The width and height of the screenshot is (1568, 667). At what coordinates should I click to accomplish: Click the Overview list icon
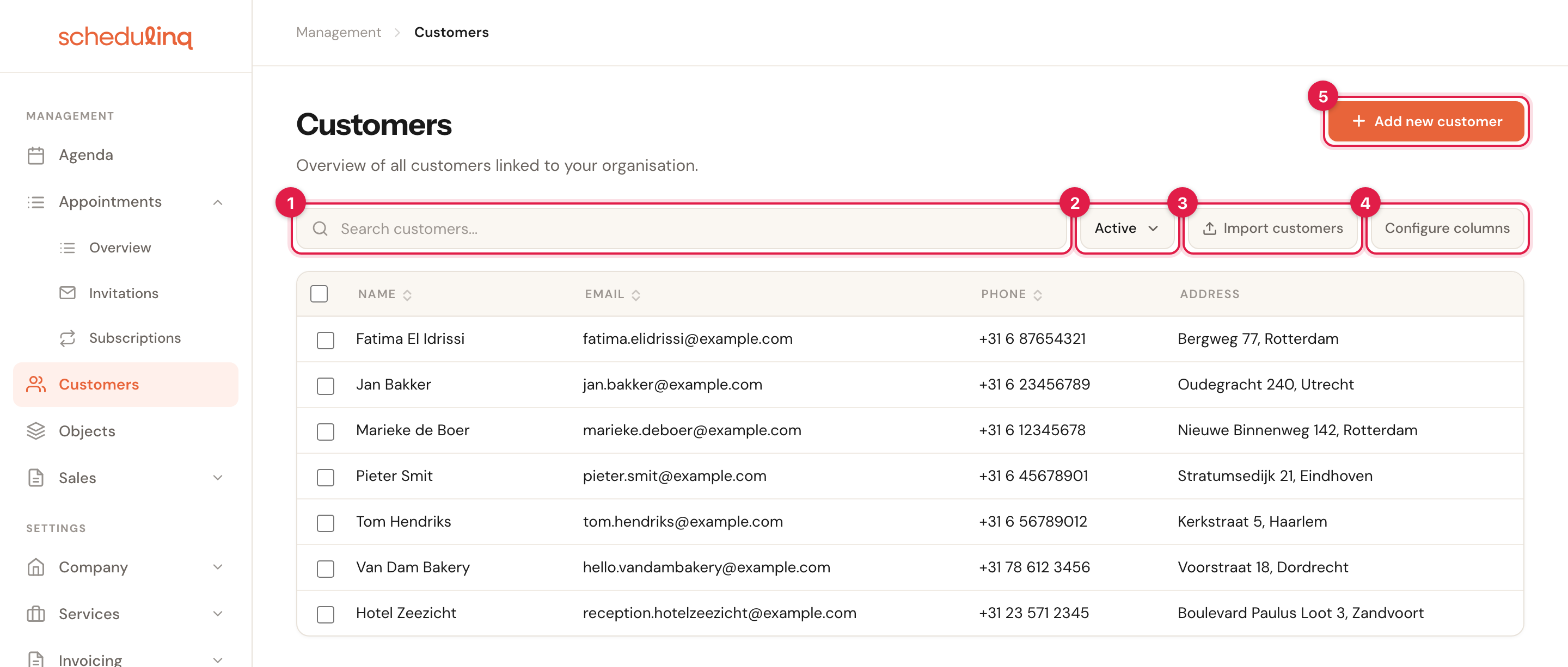68,248
